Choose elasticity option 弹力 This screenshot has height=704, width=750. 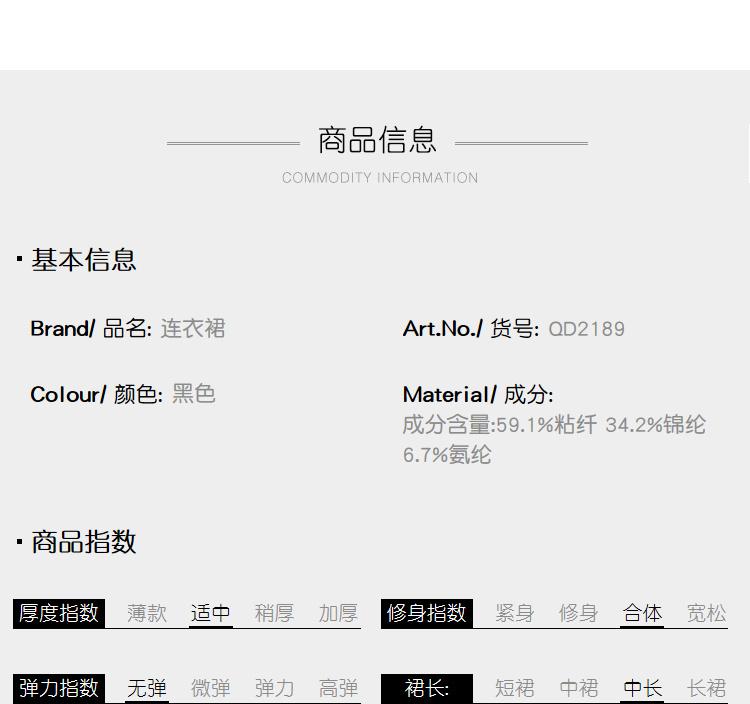tap(275, 689)
